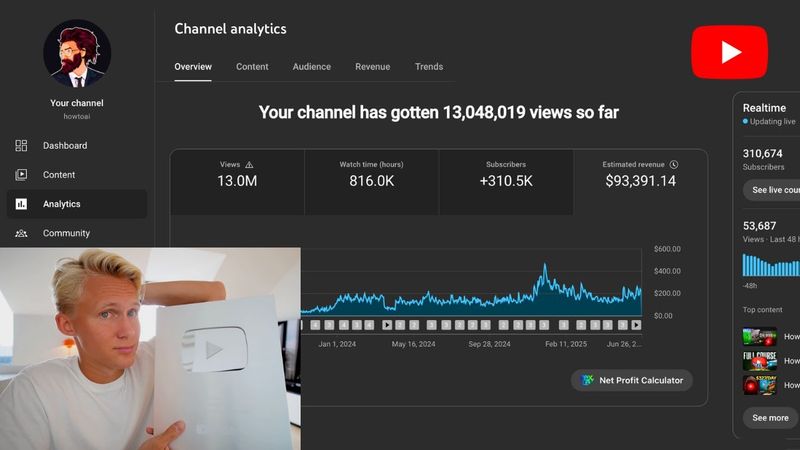Click the Net Profit Calculator button
800x450 pixels.
[632, 380]
